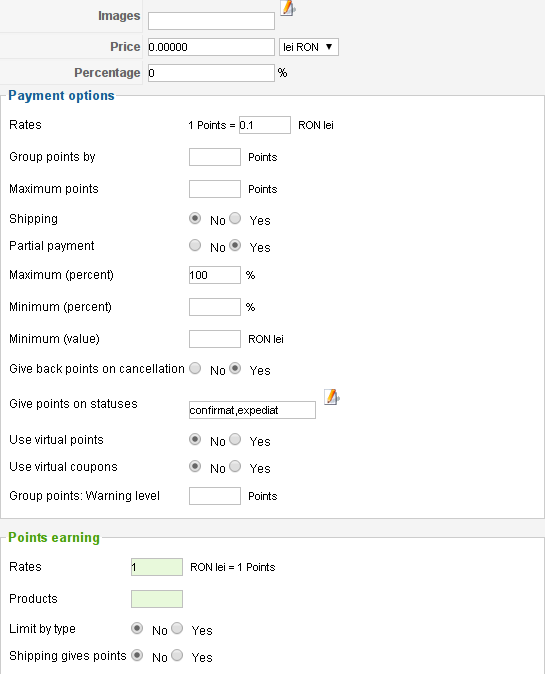The height and width of the screenshot is (674, 545).
Task: Select Yes for Shipping in Payment options
Action: pyautogui.click(x=235, y=218)
